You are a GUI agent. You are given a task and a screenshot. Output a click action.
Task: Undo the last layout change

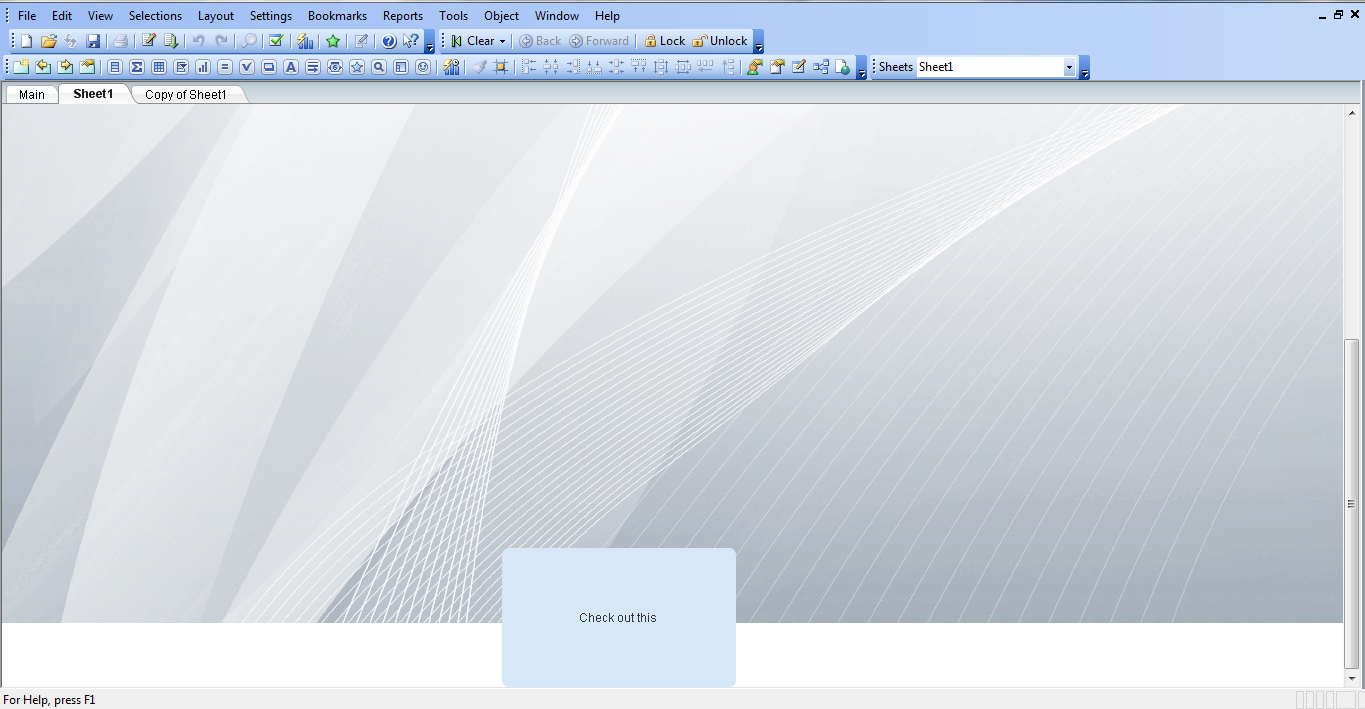(196, 40)
